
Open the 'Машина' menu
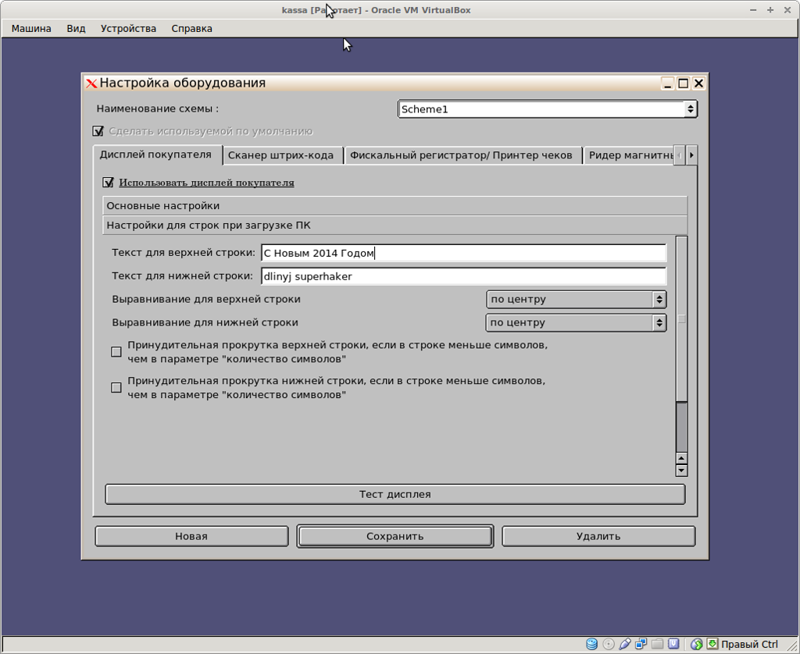(31, 29)
